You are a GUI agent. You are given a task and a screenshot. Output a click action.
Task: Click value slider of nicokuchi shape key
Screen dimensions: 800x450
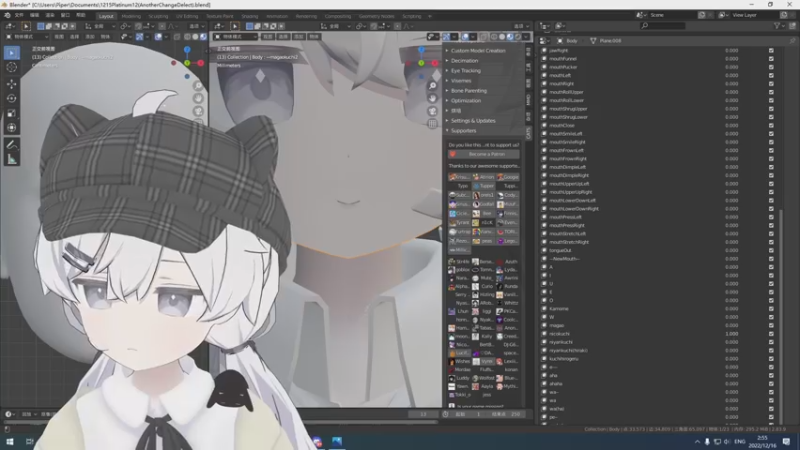pos(732,334)
